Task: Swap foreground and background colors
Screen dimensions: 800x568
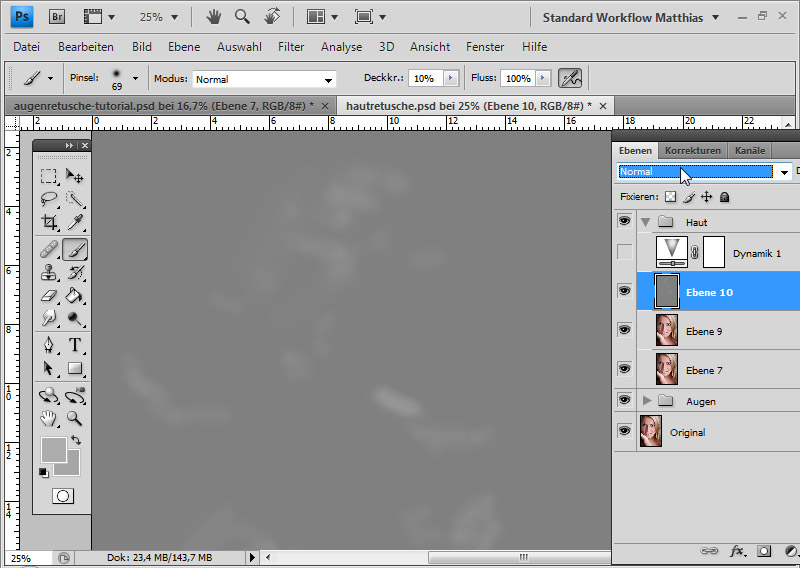Action: pyautogui.click(x=76, y=439)
